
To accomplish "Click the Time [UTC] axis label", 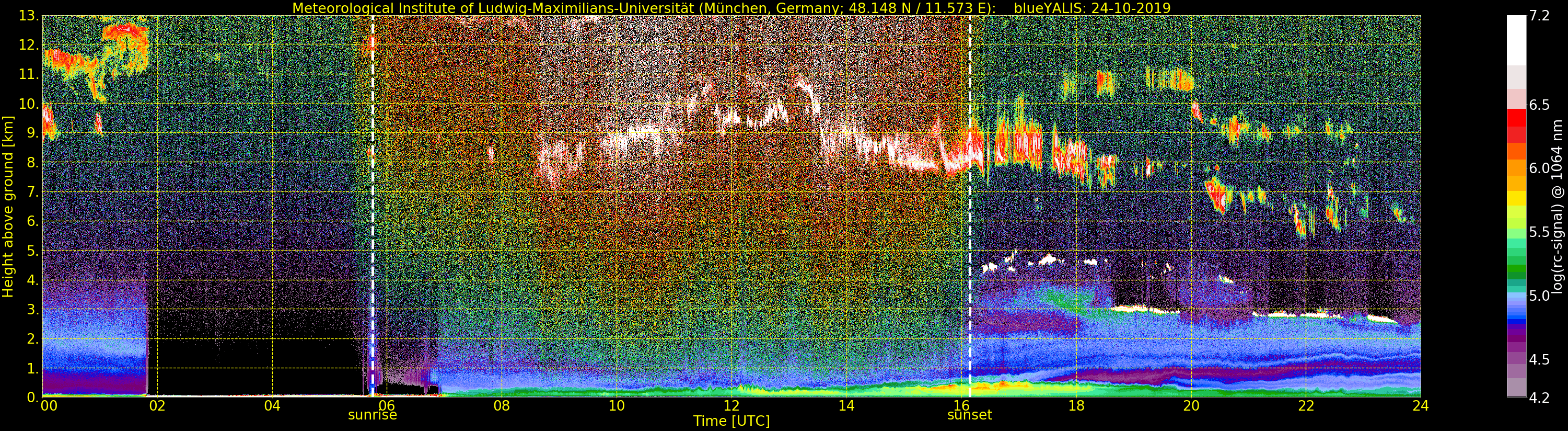I will pyautogui.click(x=731, y=421).
